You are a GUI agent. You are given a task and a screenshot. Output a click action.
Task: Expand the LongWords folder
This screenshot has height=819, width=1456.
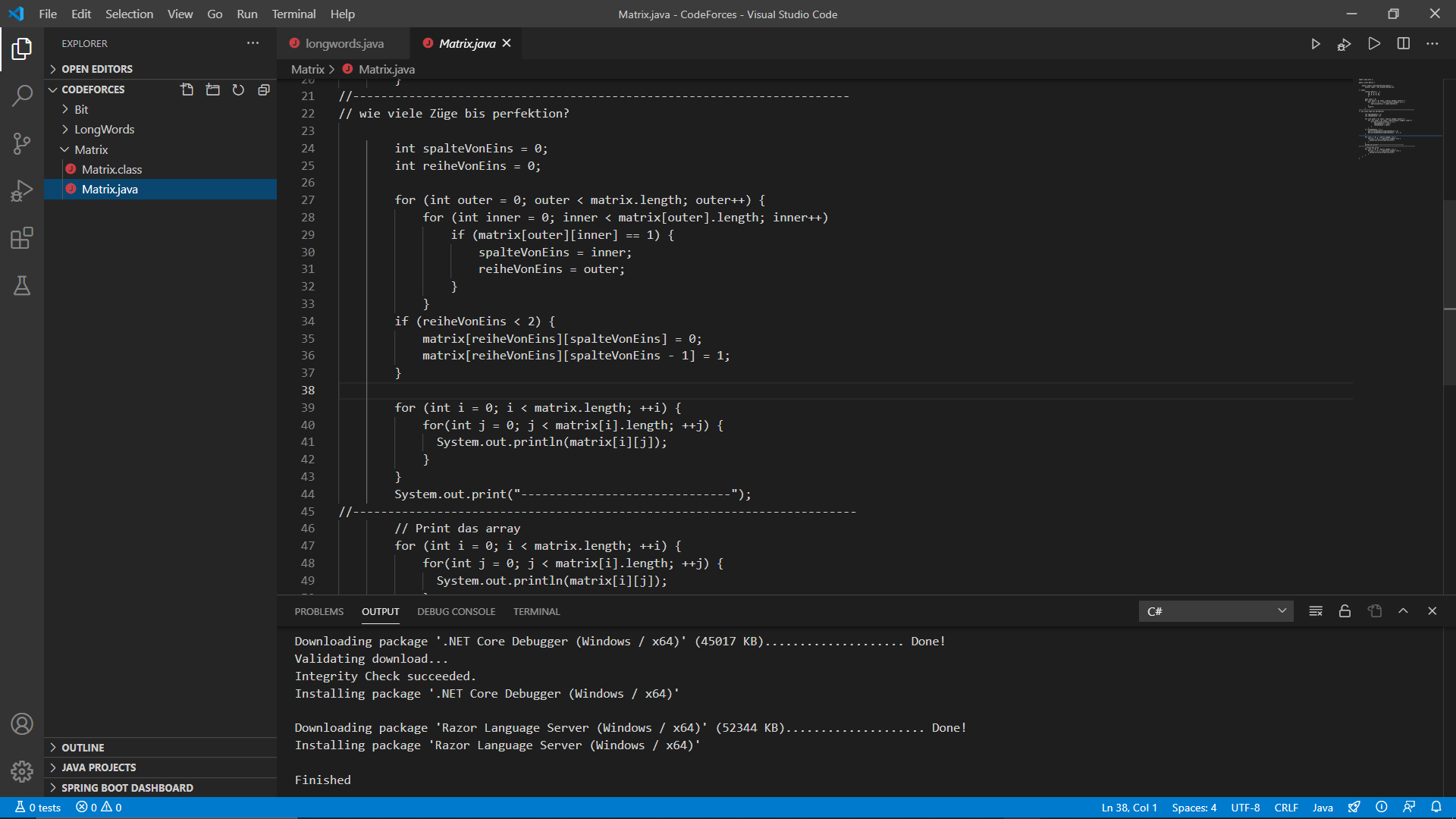(104, 130)
